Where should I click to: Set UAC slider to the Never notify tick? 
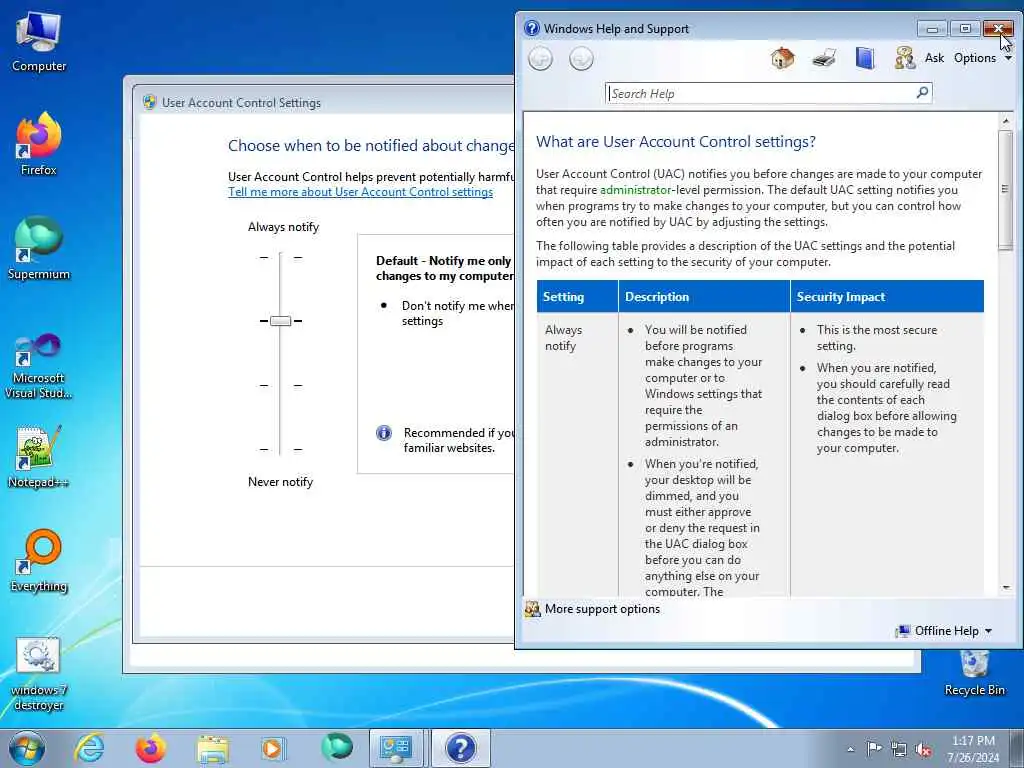click(x=280, y=449)
